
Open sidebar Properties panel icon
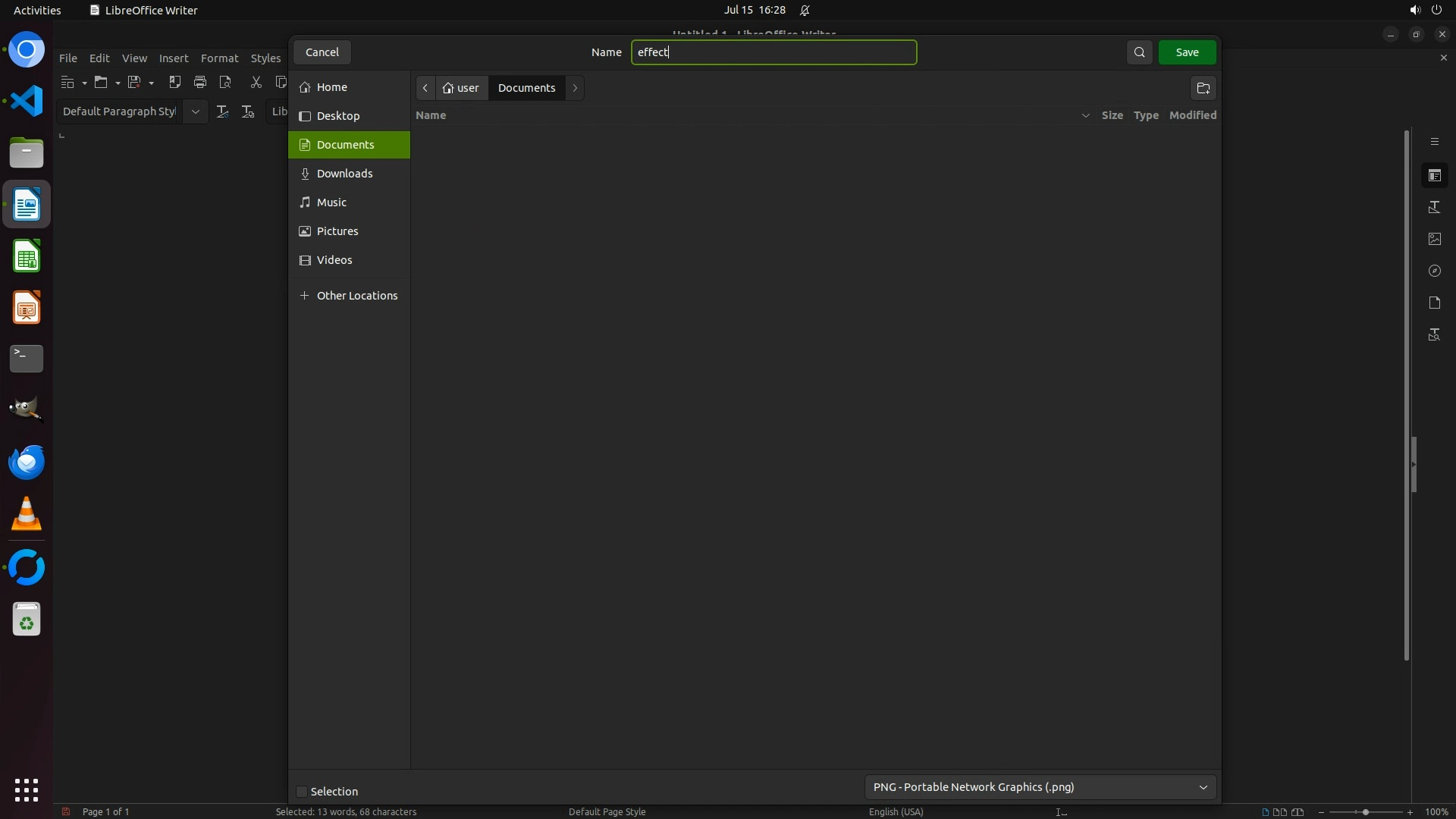tap(1434, 175)
